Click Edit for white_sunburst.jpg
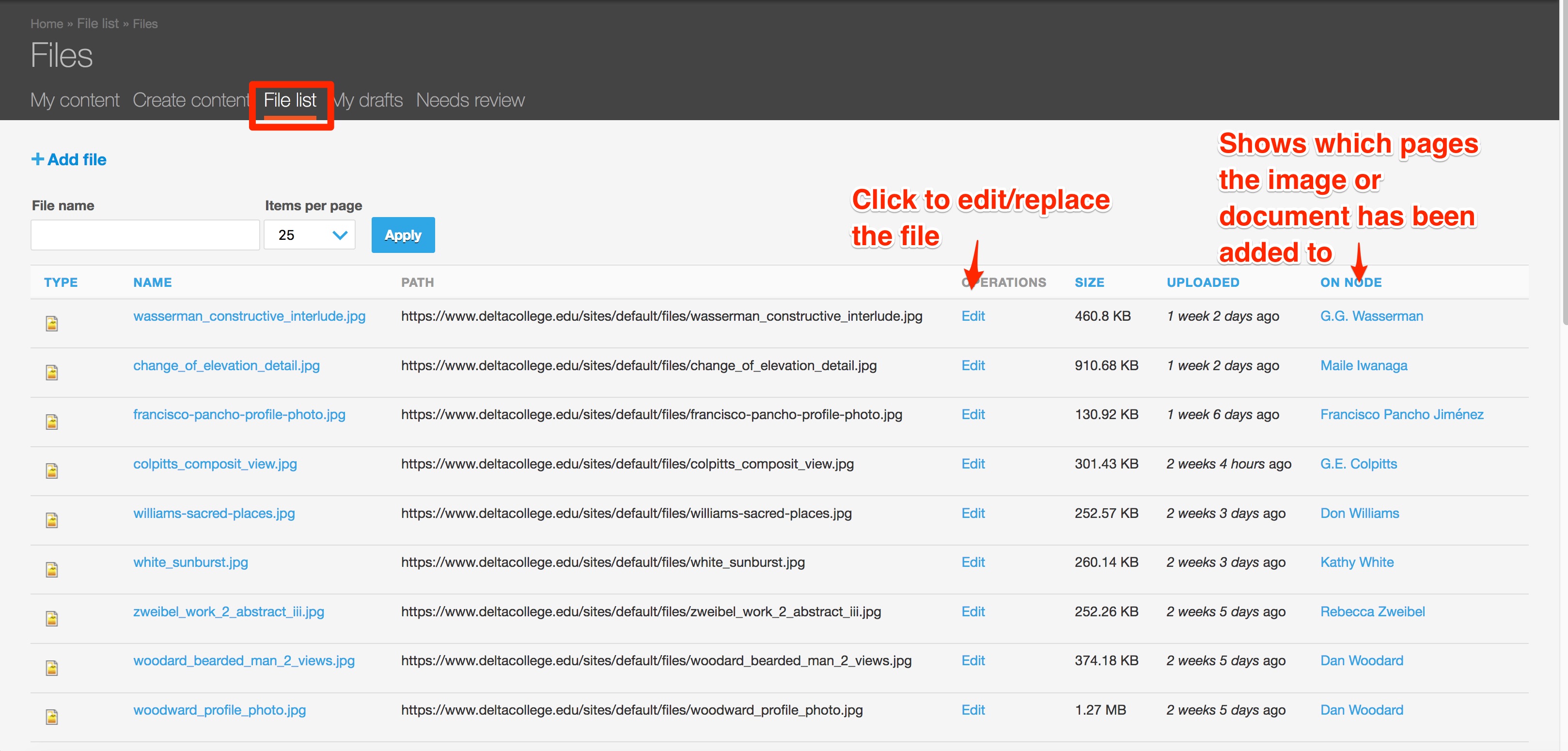The image size is (1568, 751). coord(972,563)
